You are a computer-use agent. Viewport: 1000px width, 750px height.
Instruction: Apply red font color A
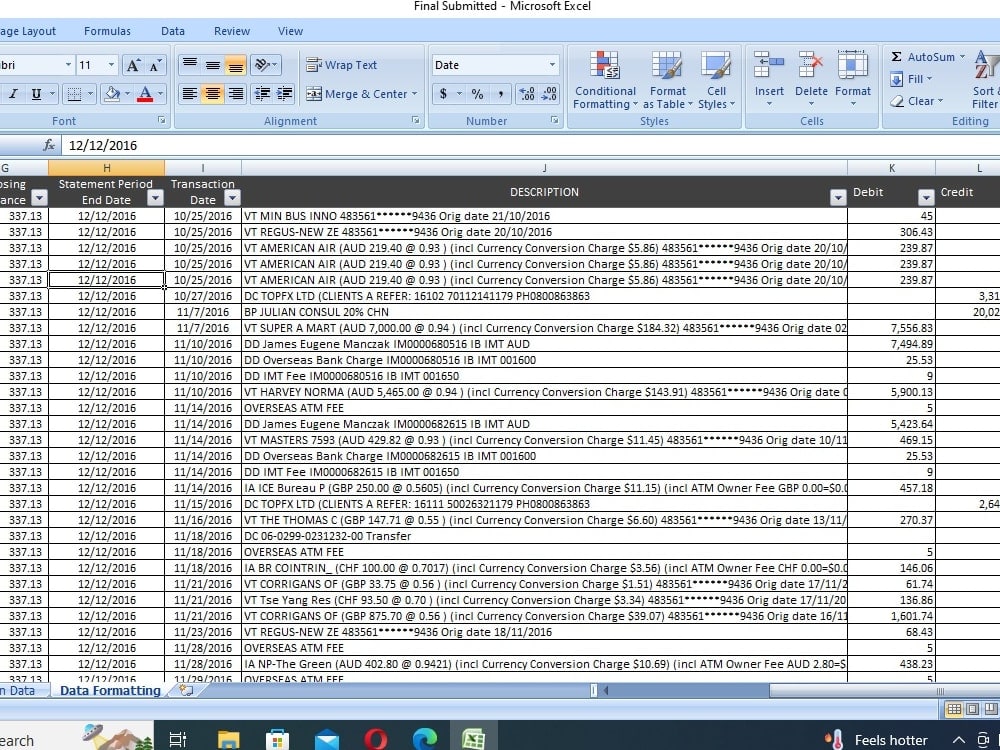pos(145,94)
